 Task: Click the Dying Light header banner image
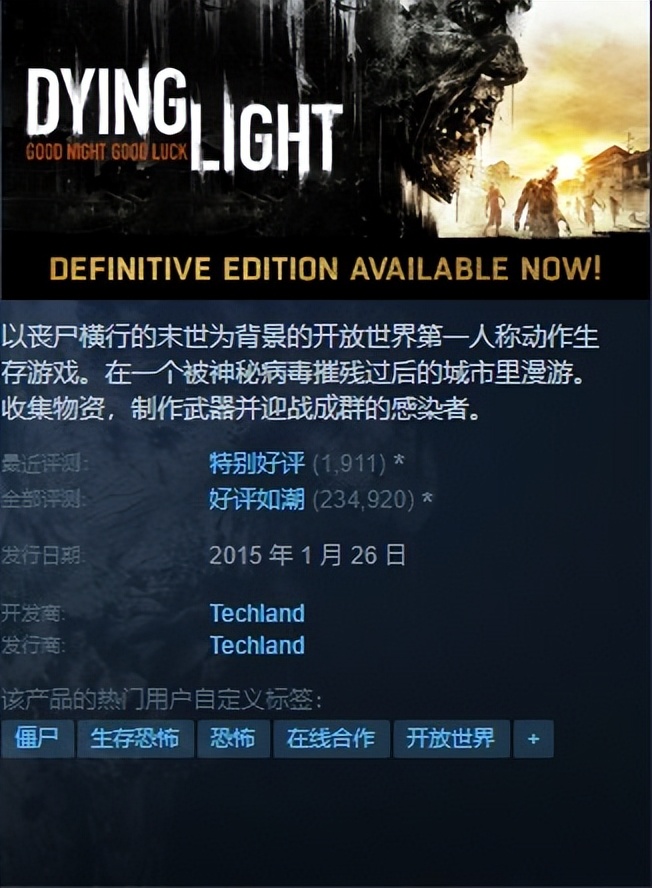point(326,150)
